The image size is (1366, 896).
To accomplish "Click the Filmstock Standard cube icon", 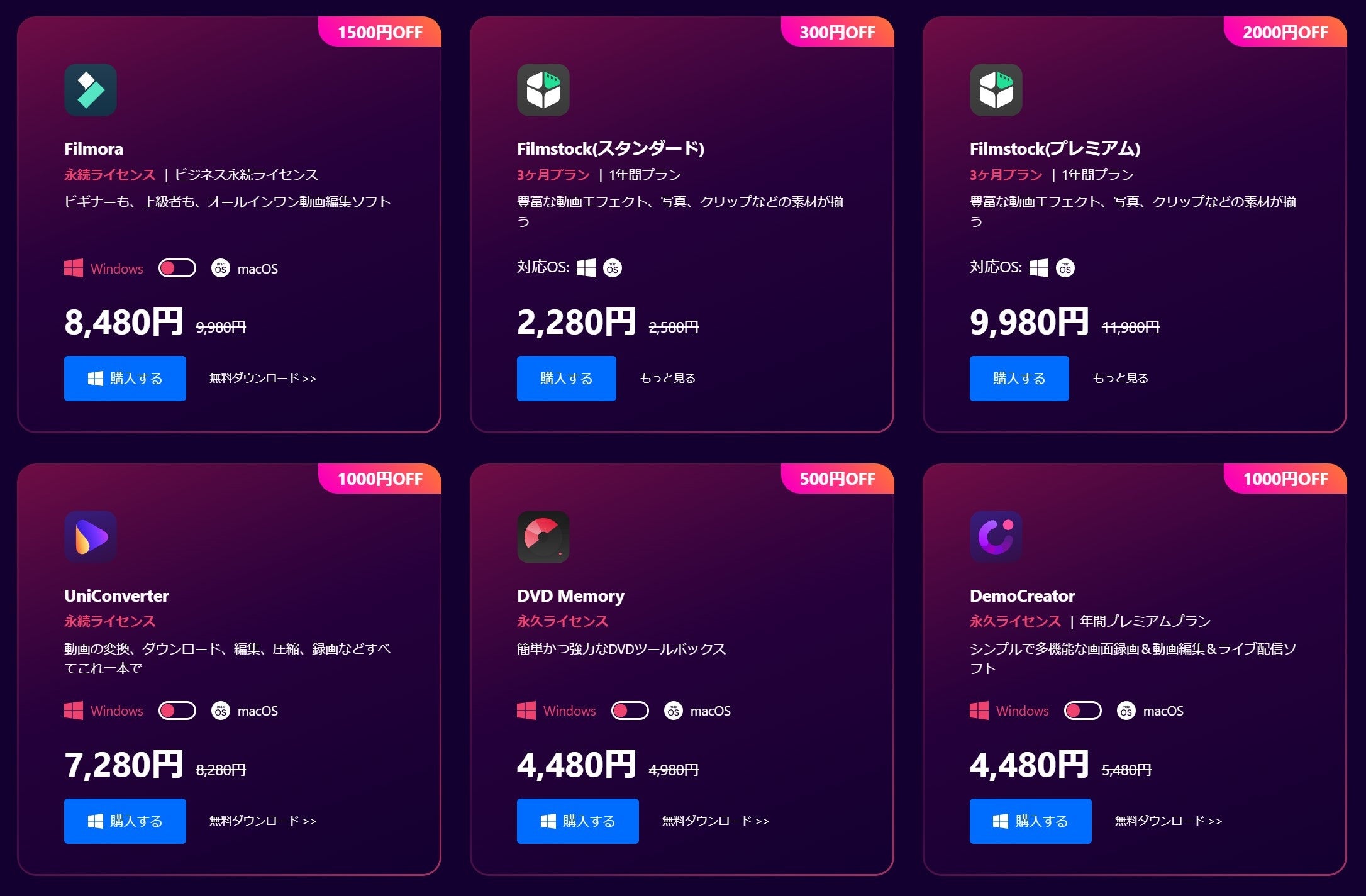I will click(x=543, y=90).
